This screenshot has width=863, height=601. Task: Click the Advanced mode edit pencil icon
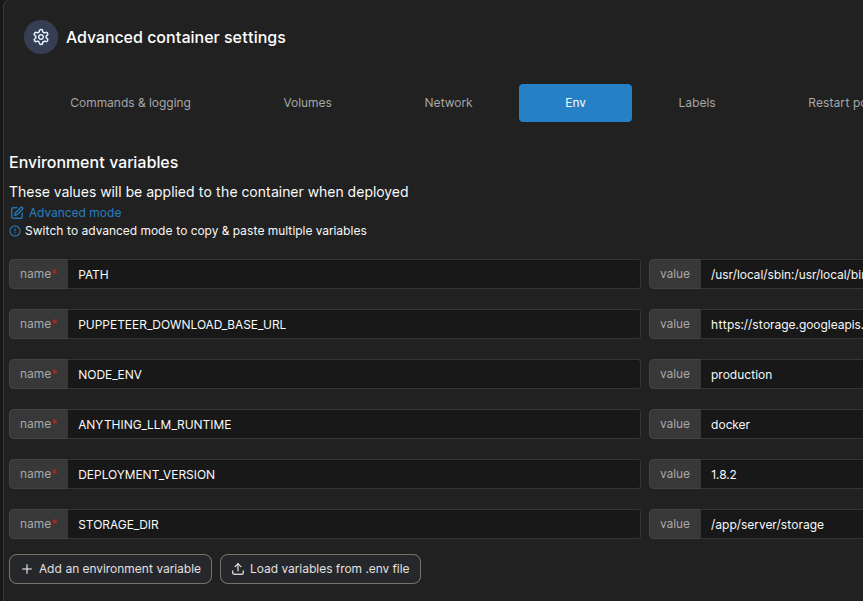(x=16, y=213)
